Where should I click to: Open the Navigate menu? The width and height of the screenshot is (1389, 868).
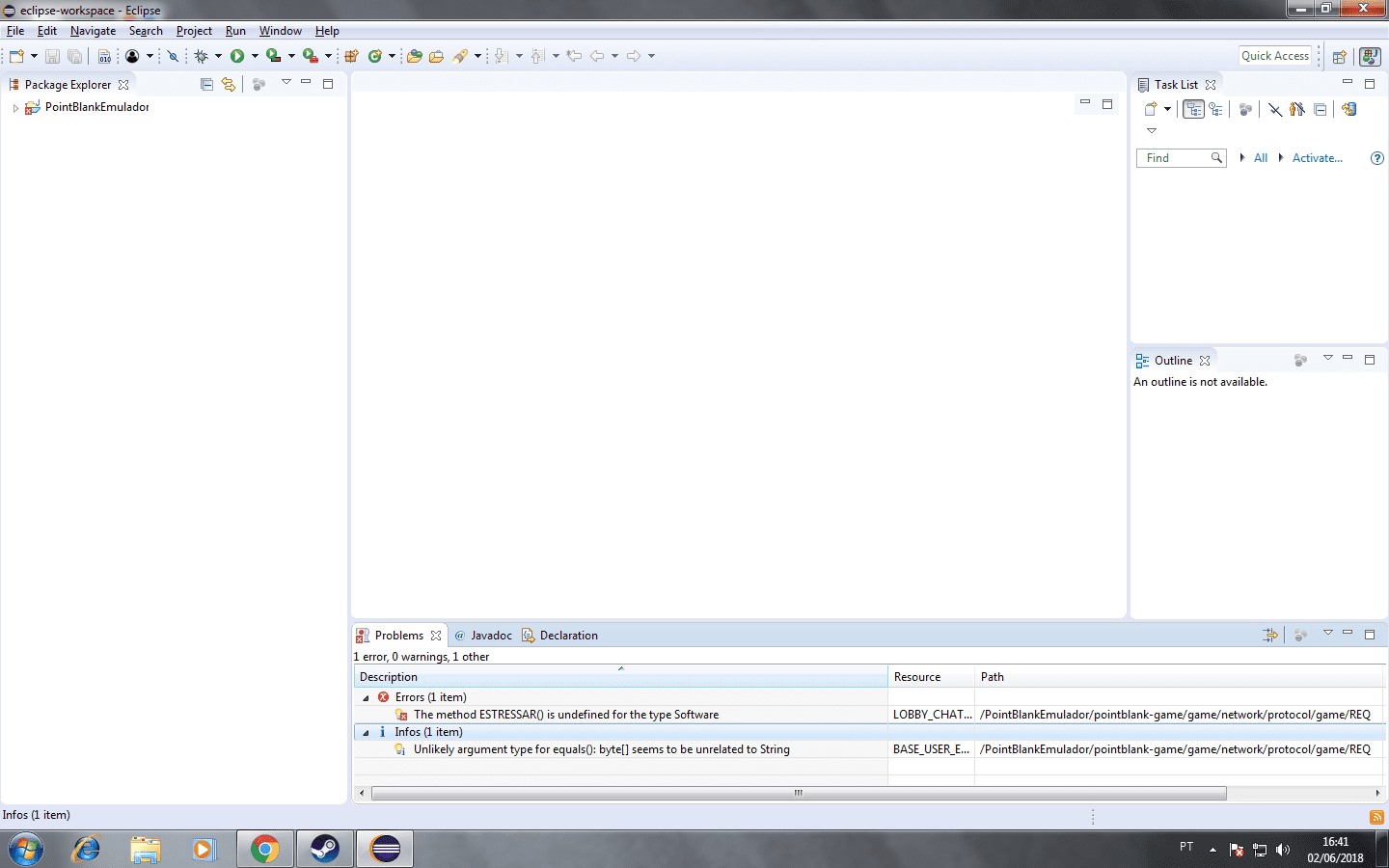pos(93,31)
